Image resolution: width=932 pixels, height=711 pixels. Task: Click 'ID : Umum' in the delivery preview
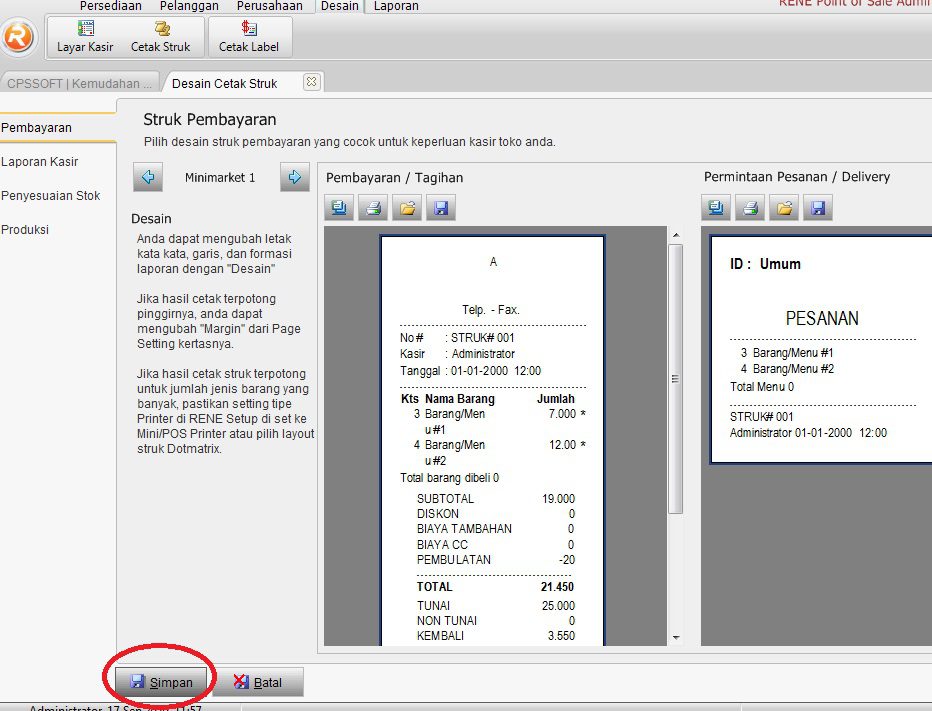pos(766,264)
